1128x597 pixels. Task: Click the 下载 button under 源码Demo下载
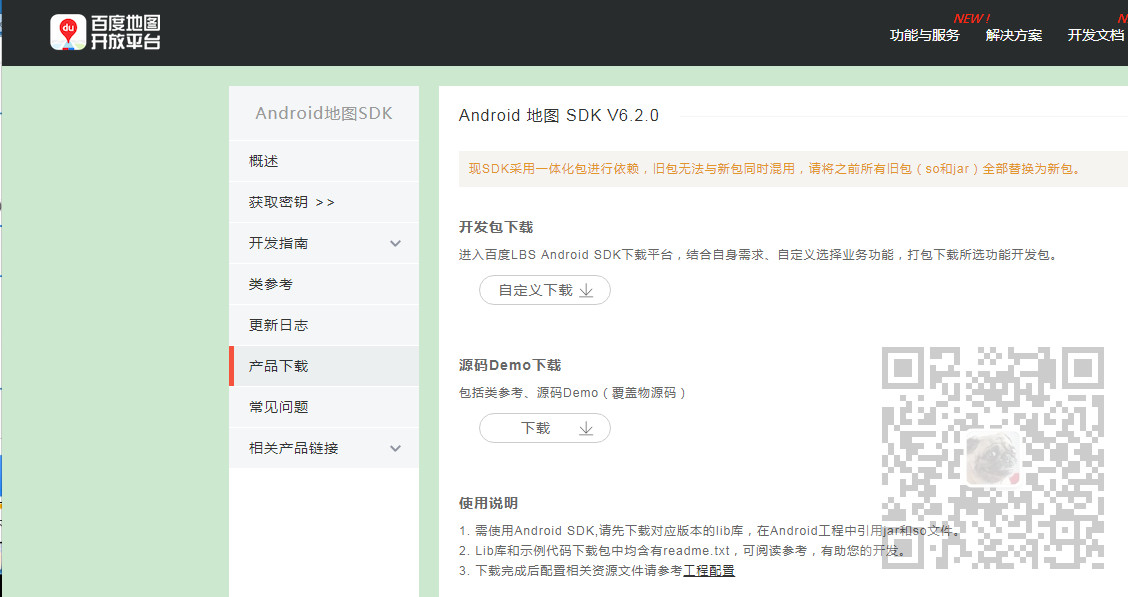[544, 427]
